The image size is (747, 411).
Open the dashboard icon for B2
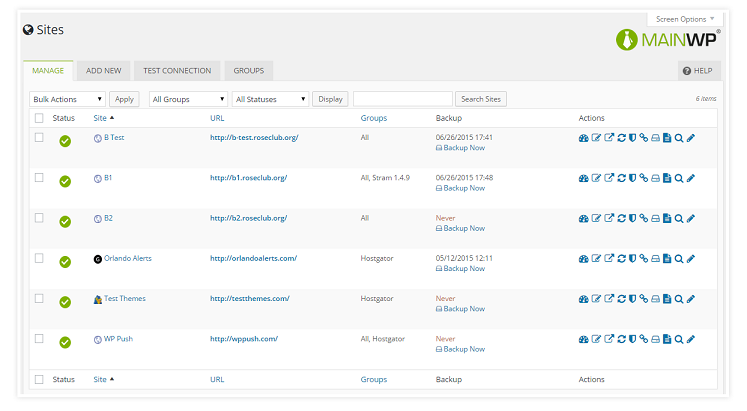(584, 219)
